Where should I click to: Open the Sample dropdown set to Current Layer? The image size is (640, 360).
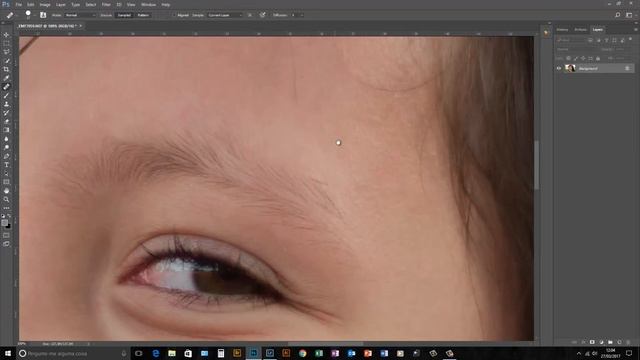(225, 15)
